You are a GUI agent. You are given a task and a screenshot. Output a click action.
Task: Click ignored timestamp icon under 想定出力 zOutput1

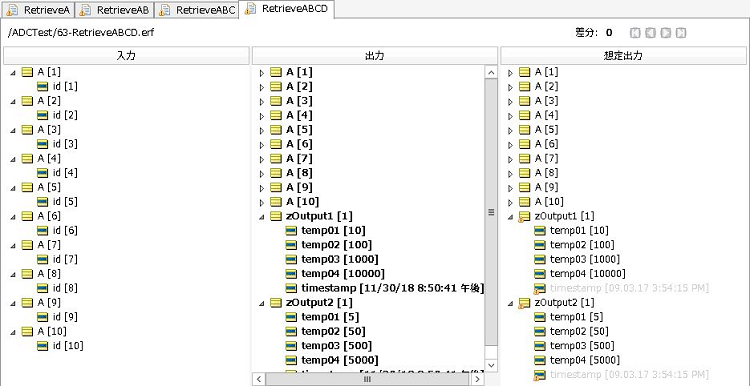(539, 288)
